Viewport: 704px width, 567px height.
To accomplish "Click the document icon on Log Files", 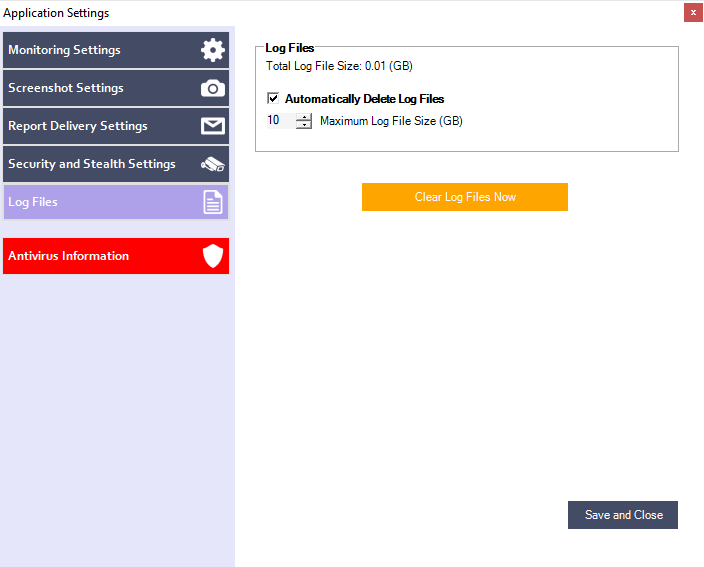I will [x=213, y=202].
